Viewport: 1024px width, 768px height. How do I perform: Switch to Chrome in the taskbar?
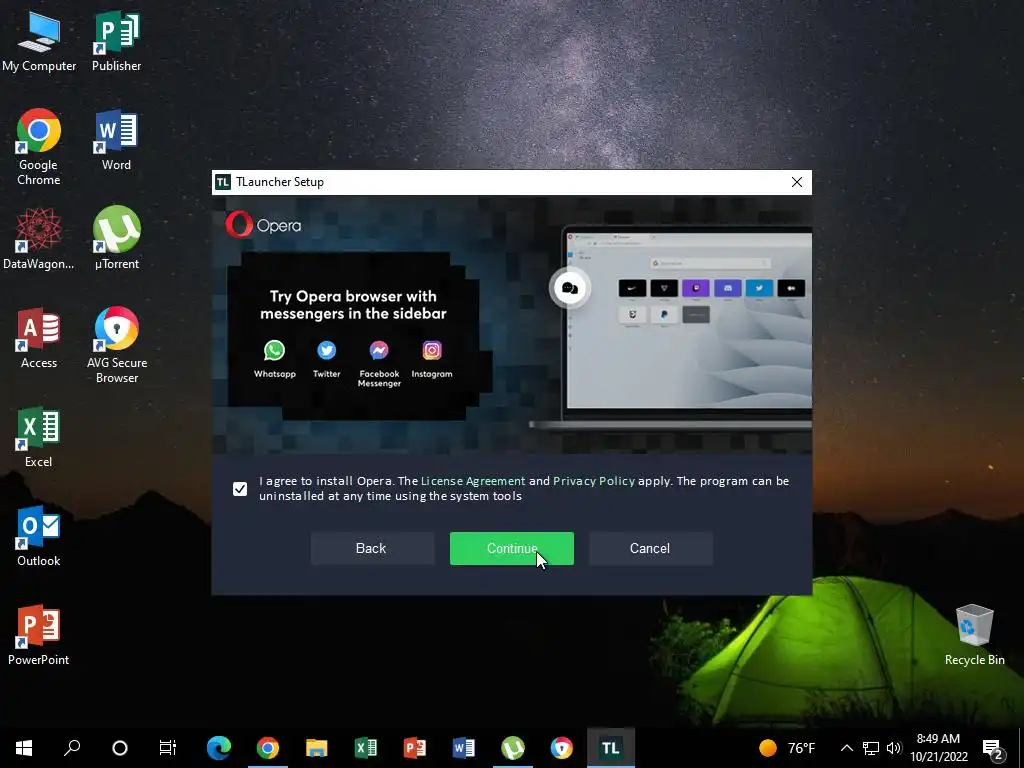(268, 748)
